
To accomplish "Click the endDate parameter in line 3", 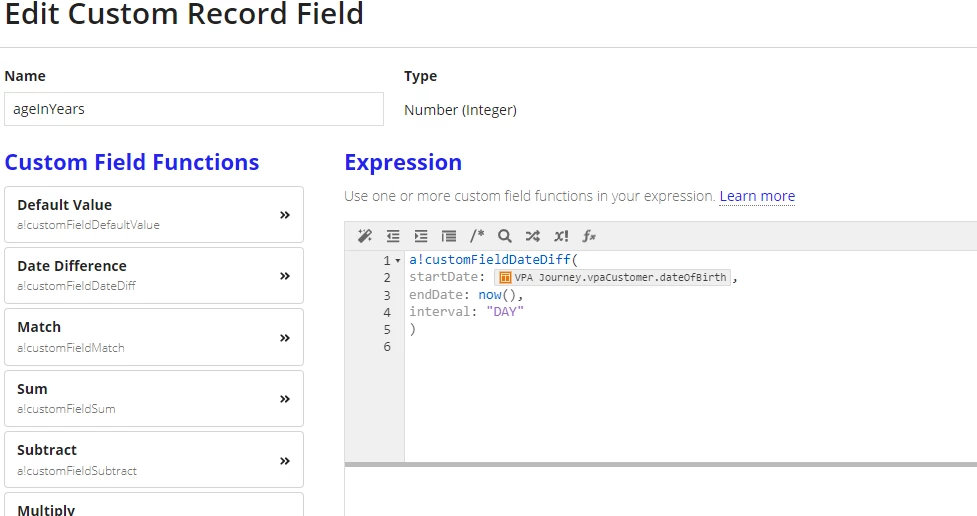I will click(436, 295).
